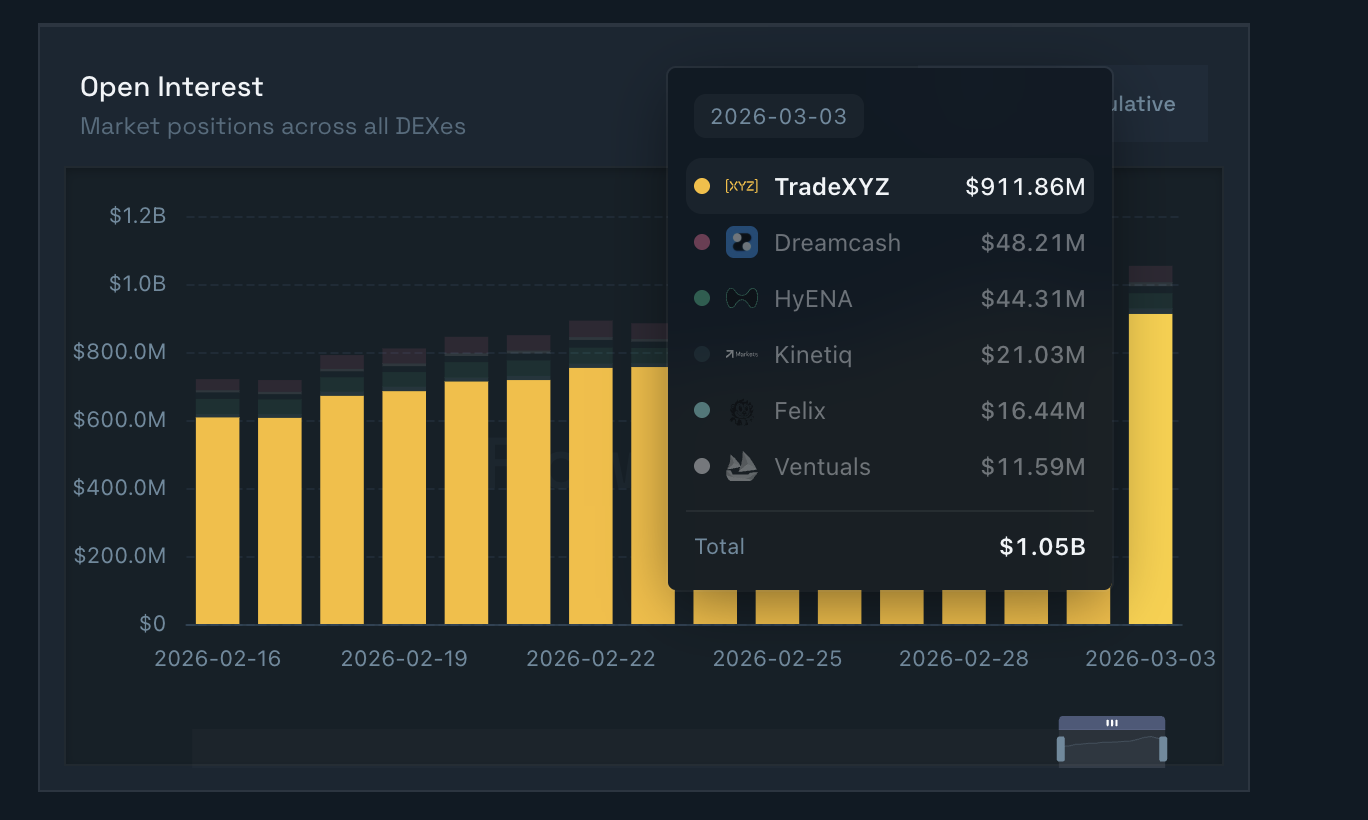The image size is (1368, 820).
Task: Click the gray dot next to Ventuals
Action: pyautogui.click(x=701, y=466)
